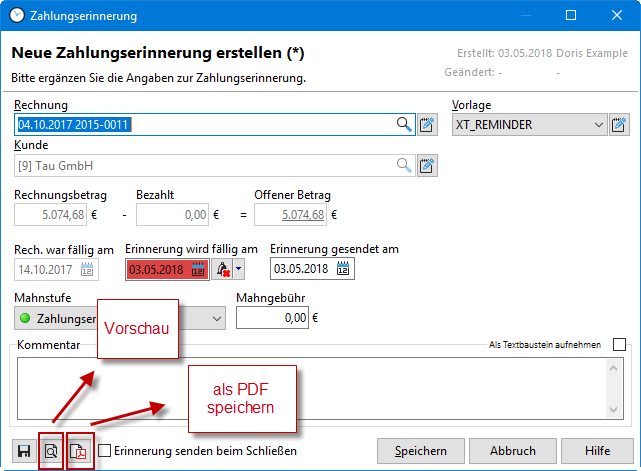Click the Abbruch button

(513, 451)
